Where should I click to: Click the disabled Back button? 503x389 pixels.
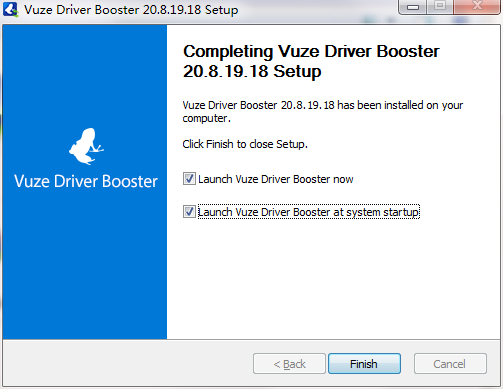[289, 364]
